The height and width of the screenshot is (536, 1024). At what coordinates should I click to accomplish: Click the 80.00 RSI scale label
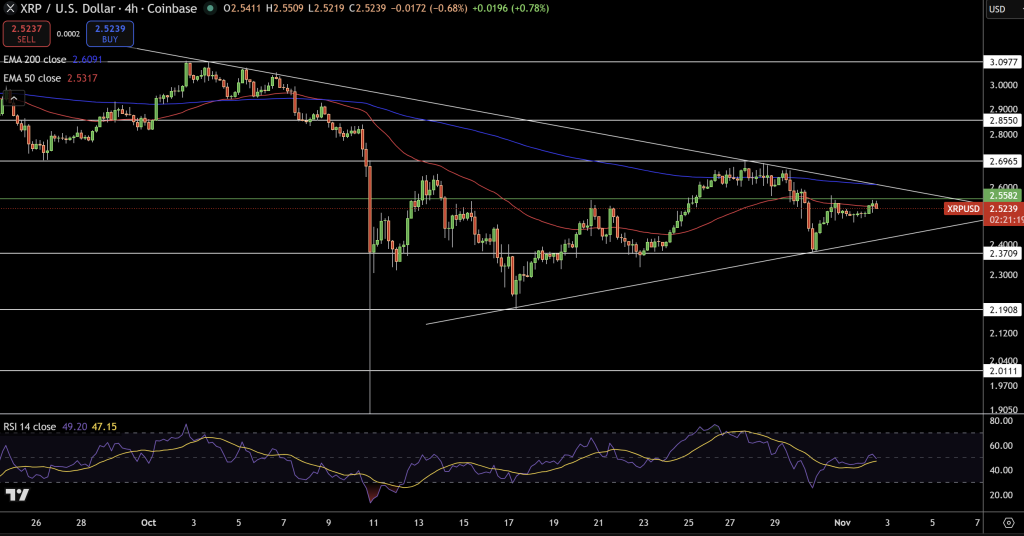click(1000, 421)
